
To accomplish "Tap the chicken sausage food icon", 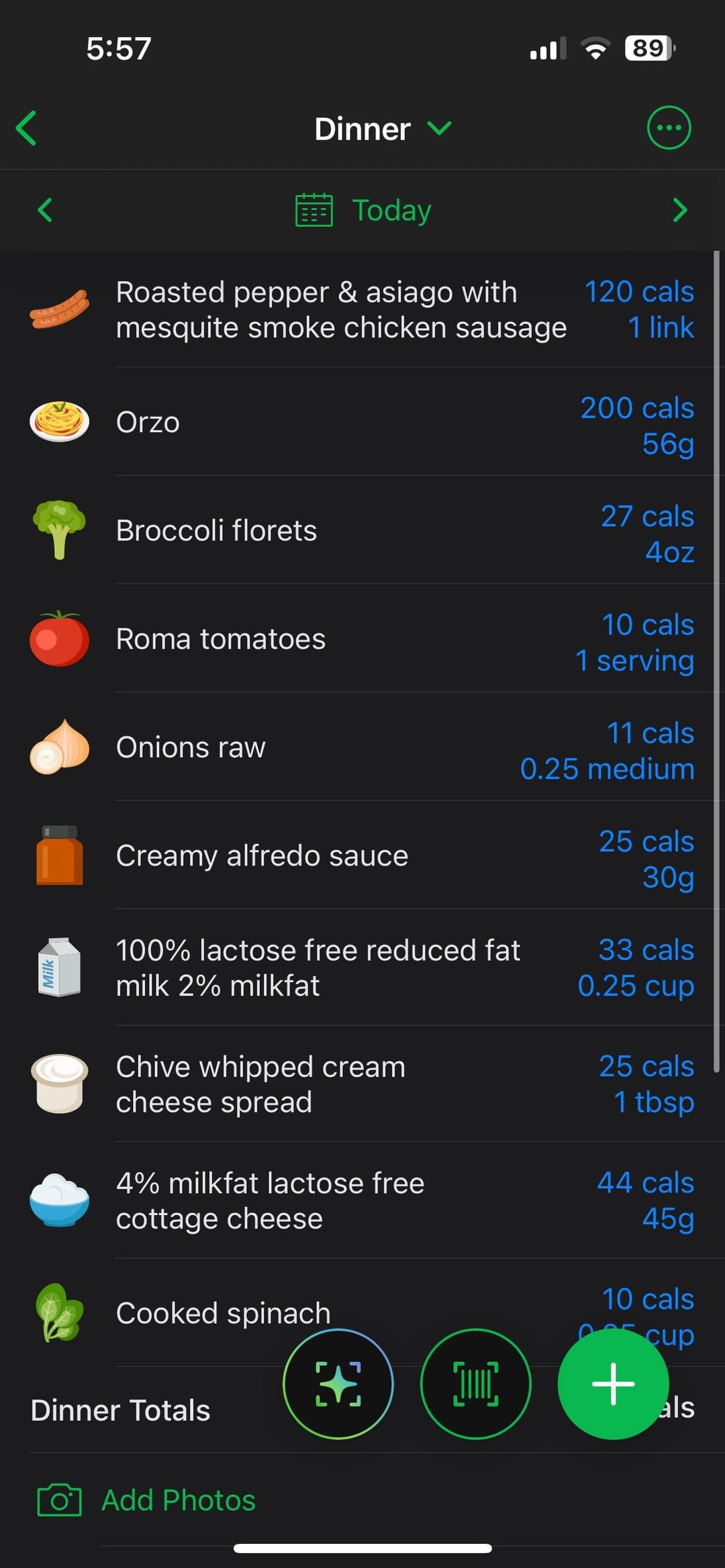I will point(59,310).
